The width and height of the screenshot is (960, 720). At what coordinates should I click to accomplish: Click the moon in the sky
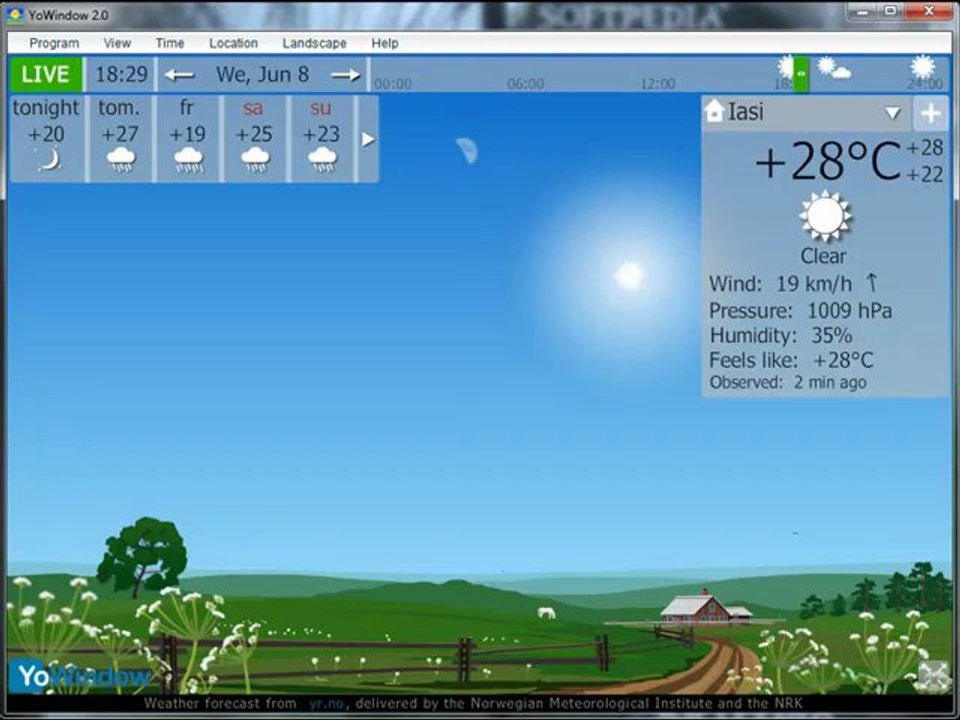tap(468, 150)
